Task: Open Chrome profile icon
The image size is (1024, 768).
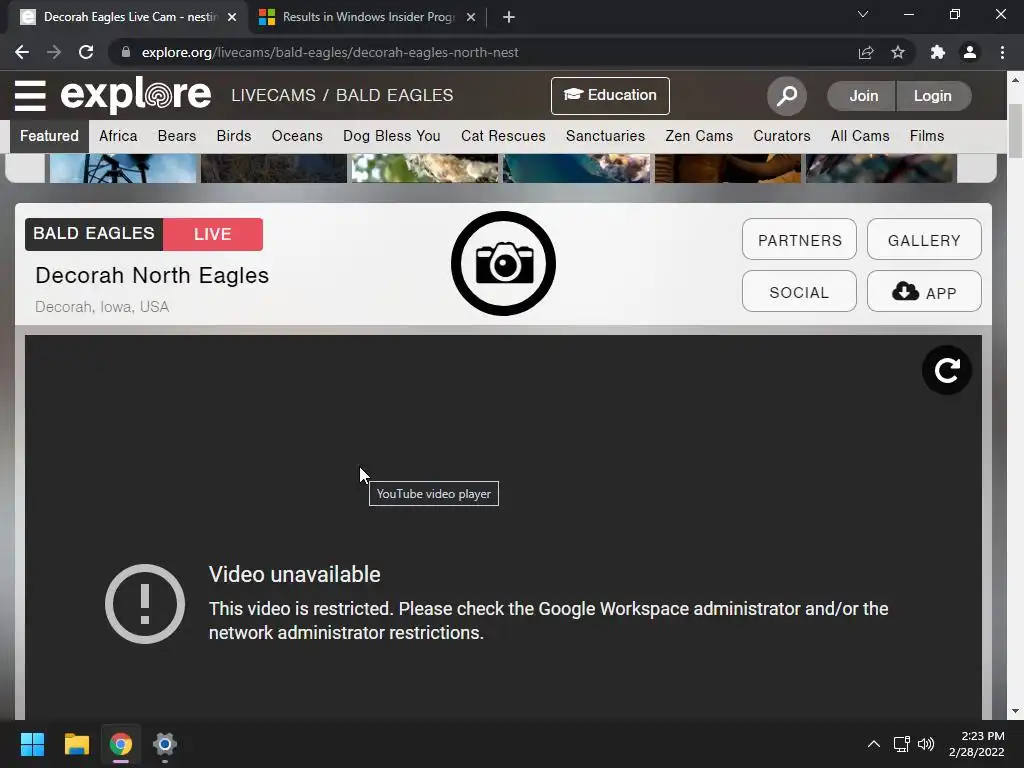Action: point(970,52)
